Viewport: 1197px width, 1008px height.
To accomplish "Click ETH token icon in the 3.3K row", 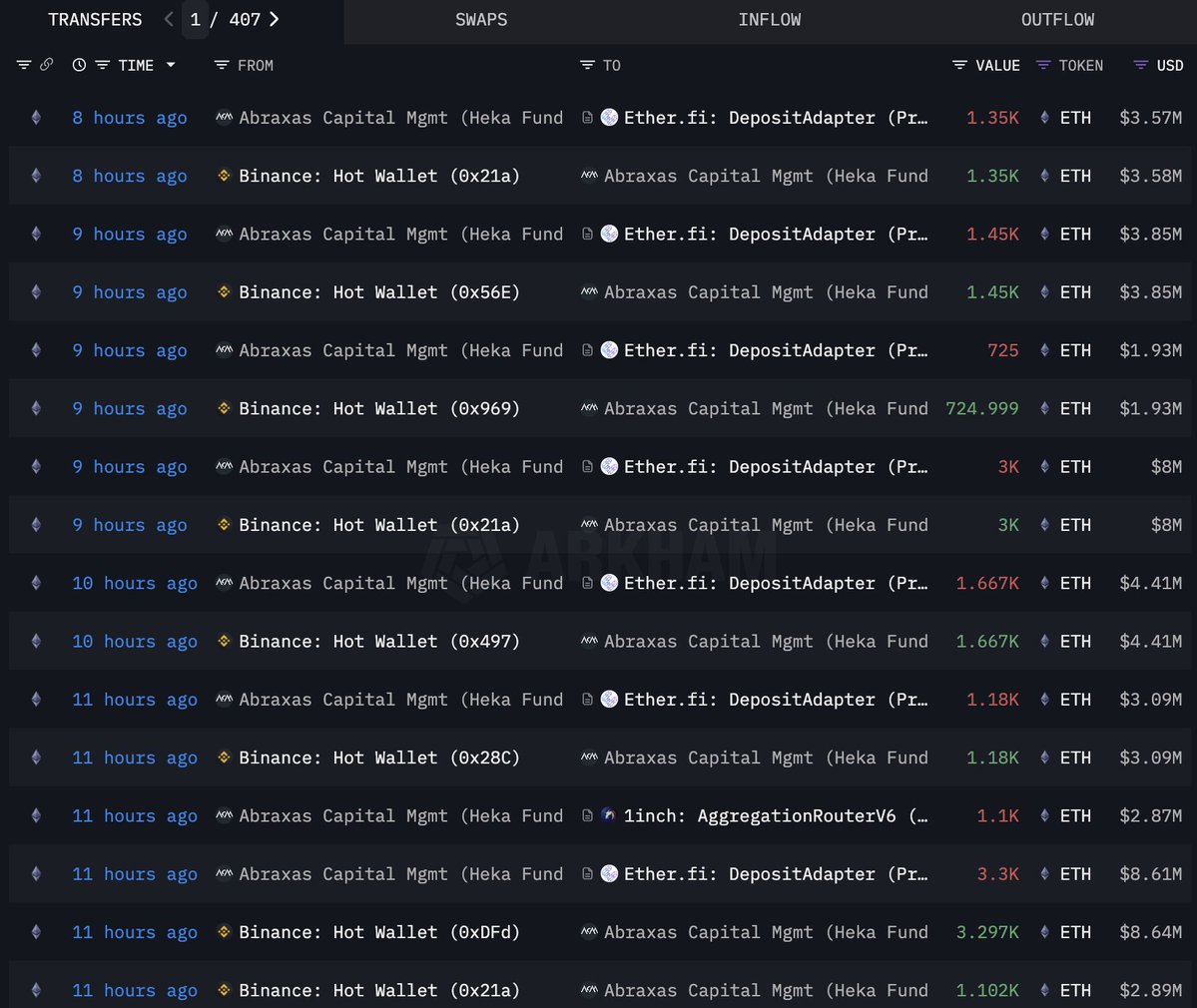I will [1044, 873].
